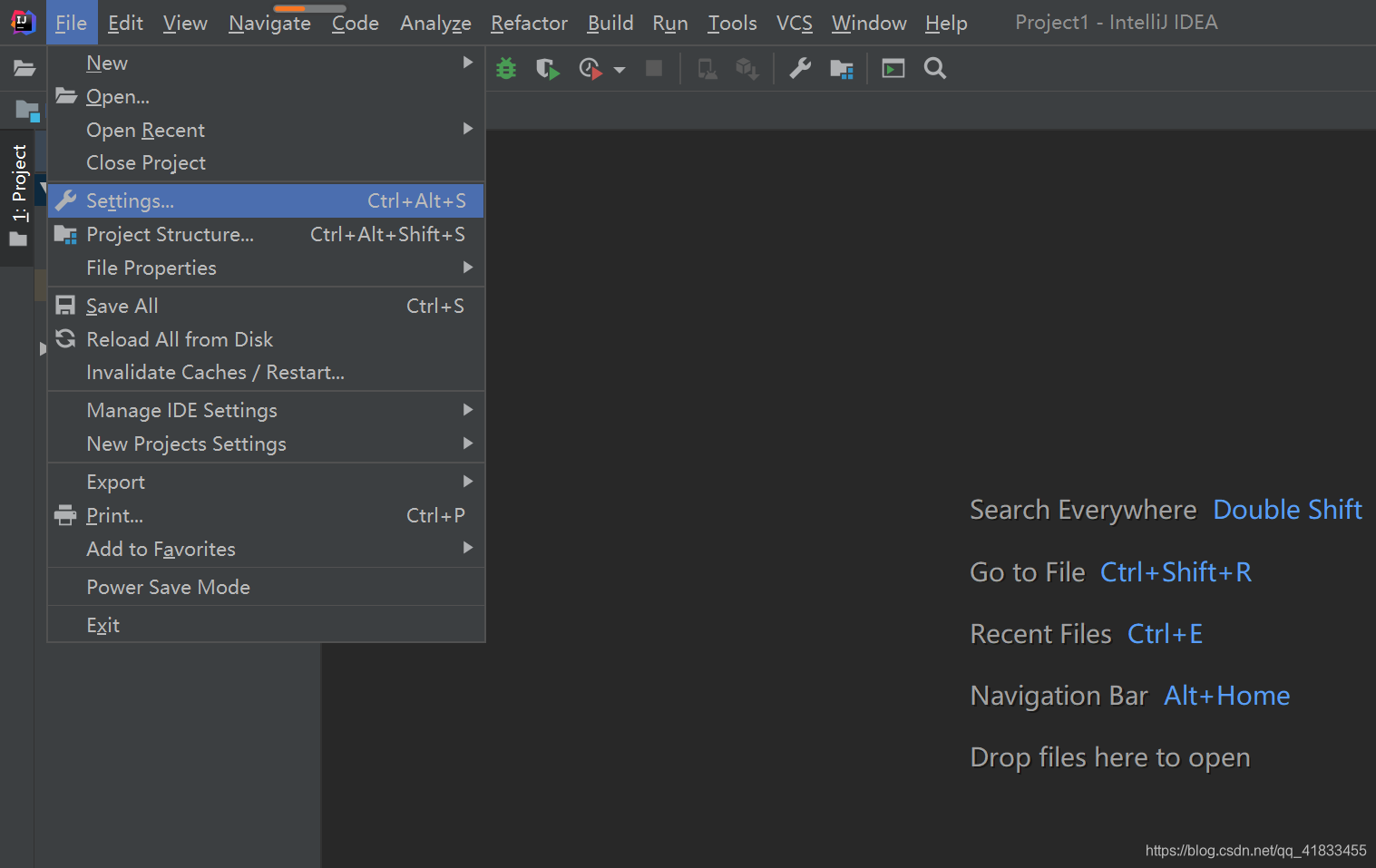The width and height of the screenshot is (1376, 868).
Task: Expand Manage IDE Settings submenu
Action: [x=266, y=410]
